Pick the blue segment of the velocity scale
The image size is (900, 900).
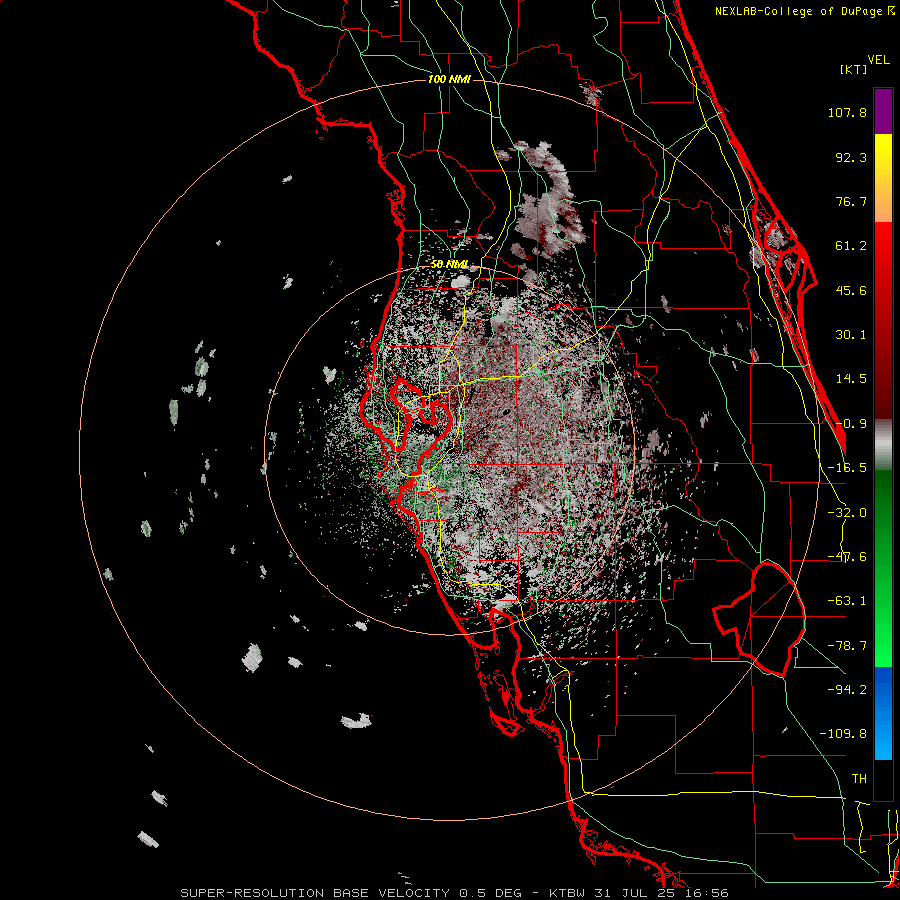(x=883, y=713)
